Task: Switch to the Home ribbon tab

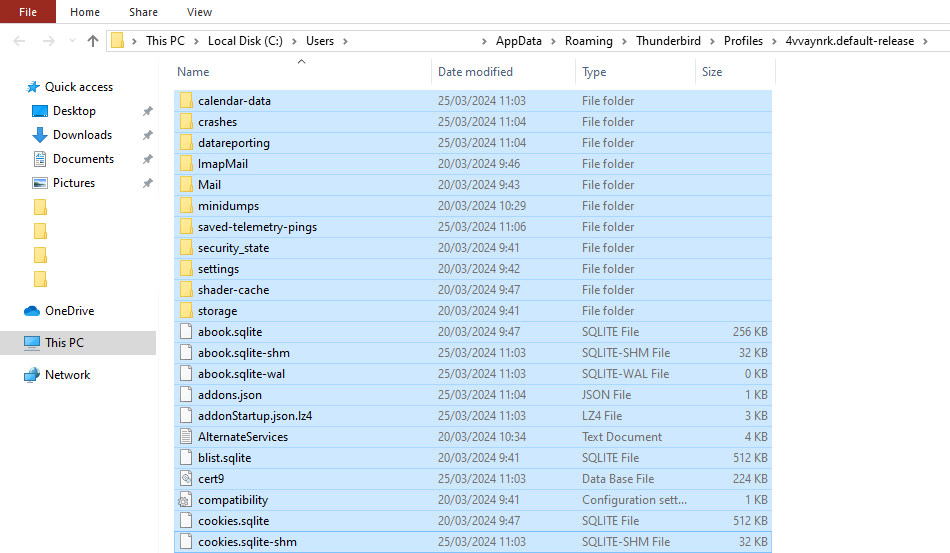Action: coord(85,12)
